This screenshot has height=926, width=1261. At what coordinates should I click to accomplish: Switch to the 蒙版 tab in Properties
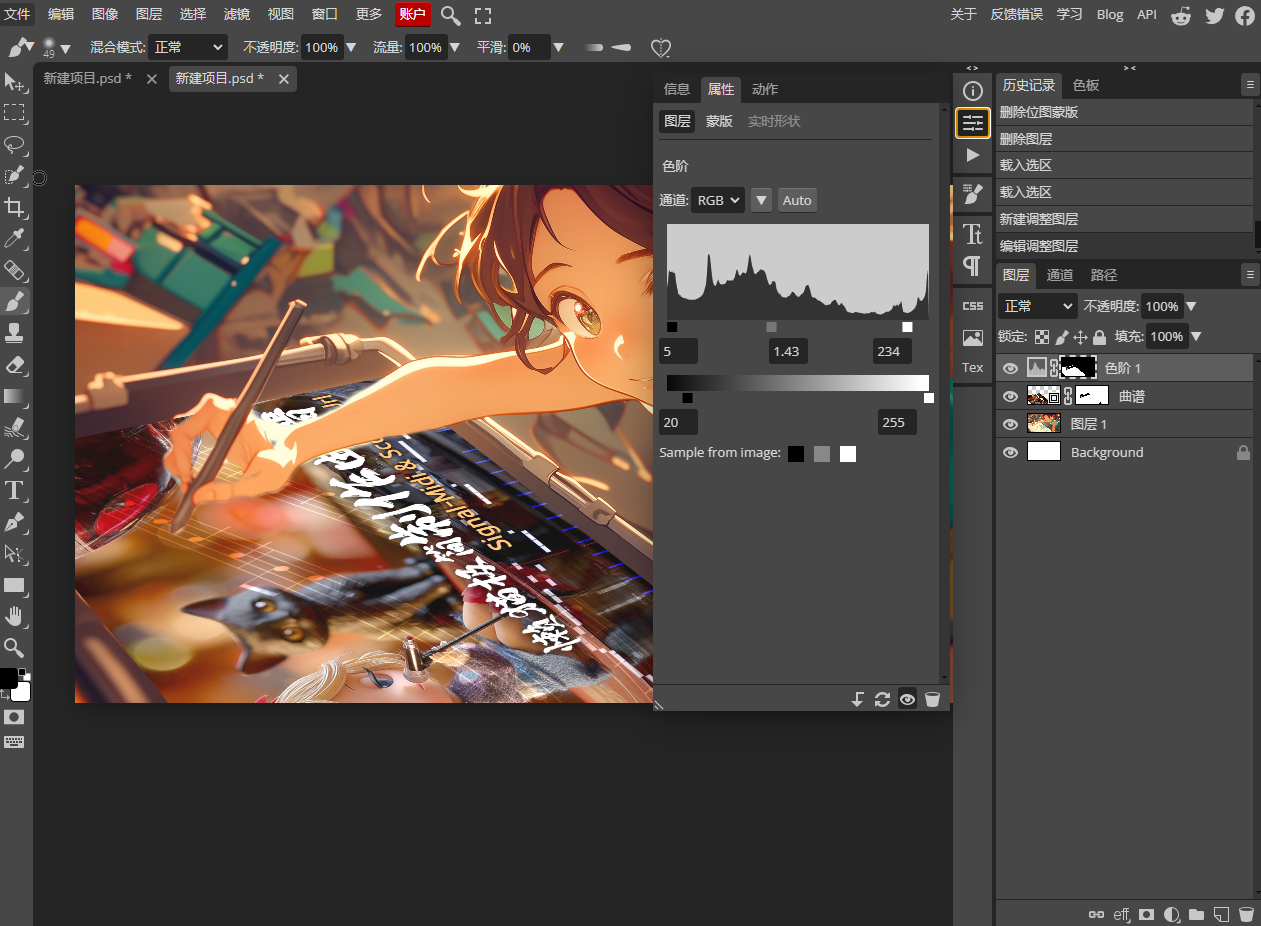click(719, 121)
